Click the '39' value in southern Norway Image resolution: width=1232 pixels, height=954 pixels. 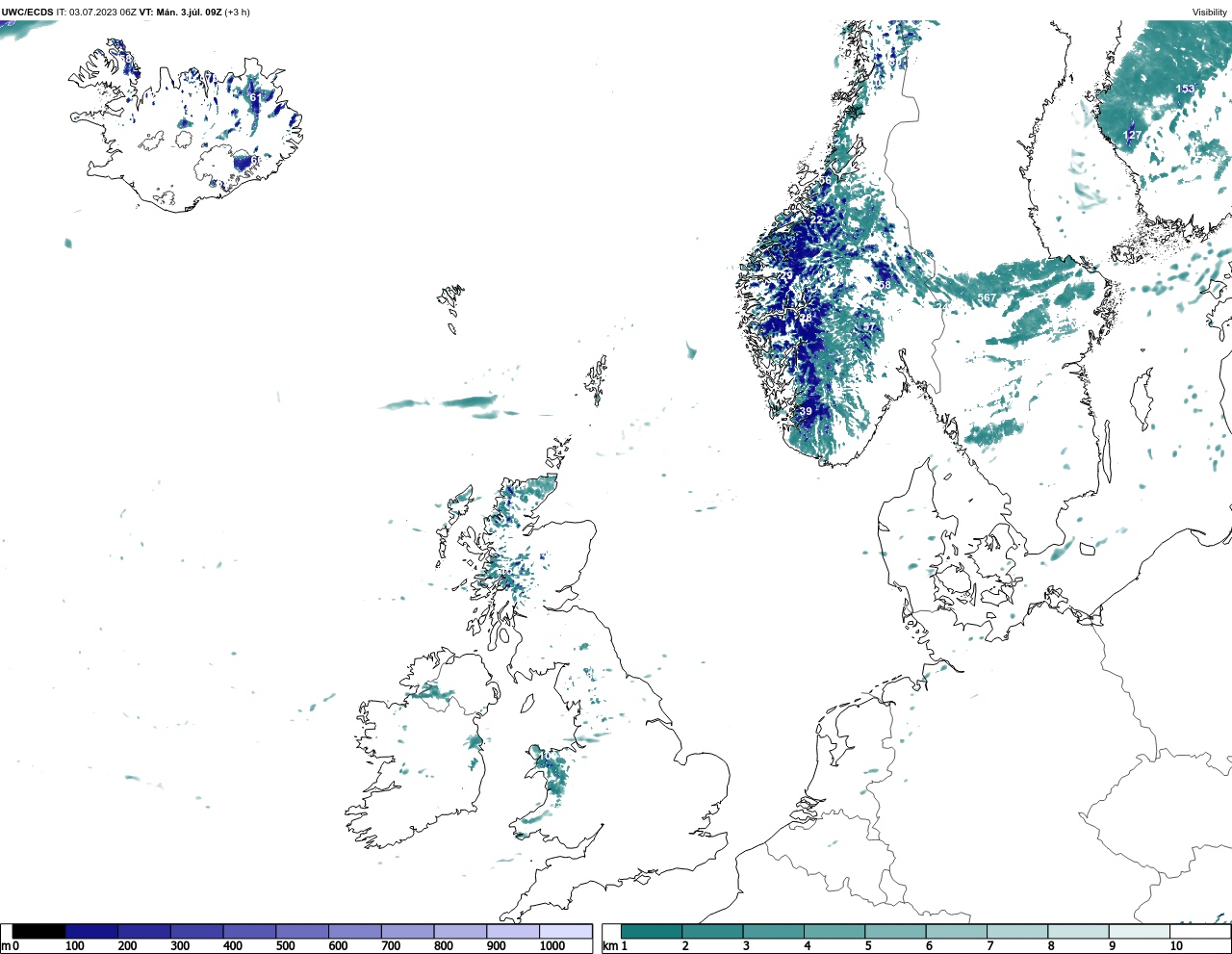(806, 411)
